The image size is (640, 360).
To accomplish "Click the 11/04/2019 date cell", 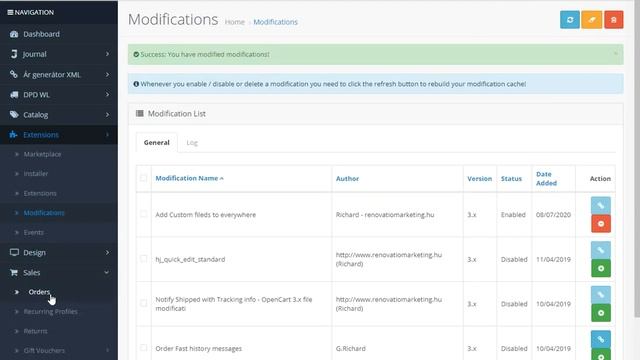I will click(553, 259).
